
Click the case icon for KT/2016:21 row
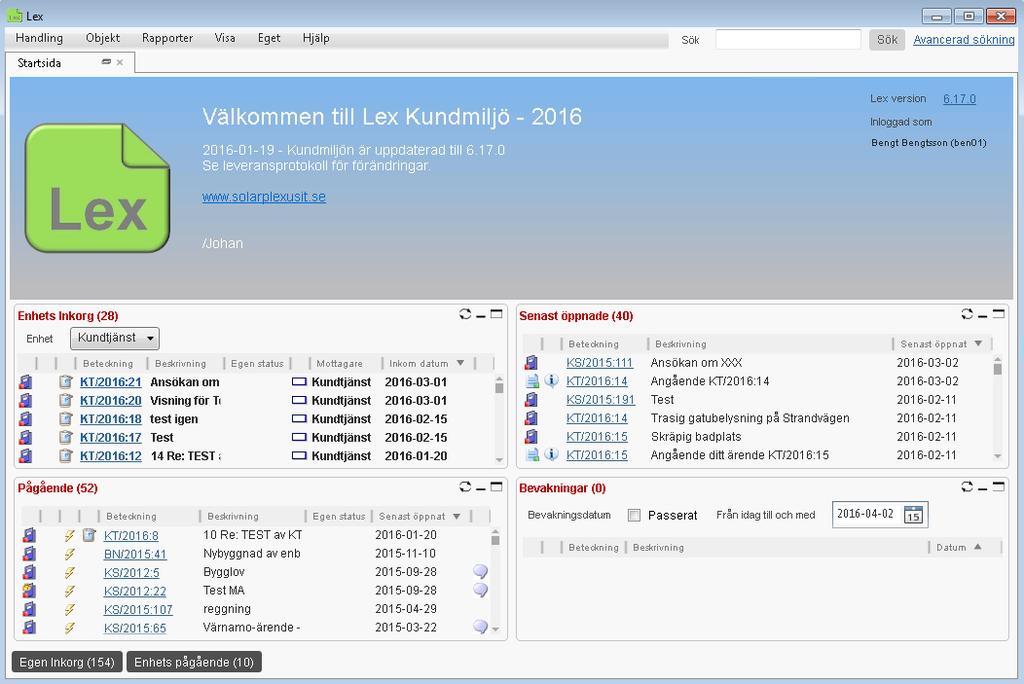[x=25, y=382]
